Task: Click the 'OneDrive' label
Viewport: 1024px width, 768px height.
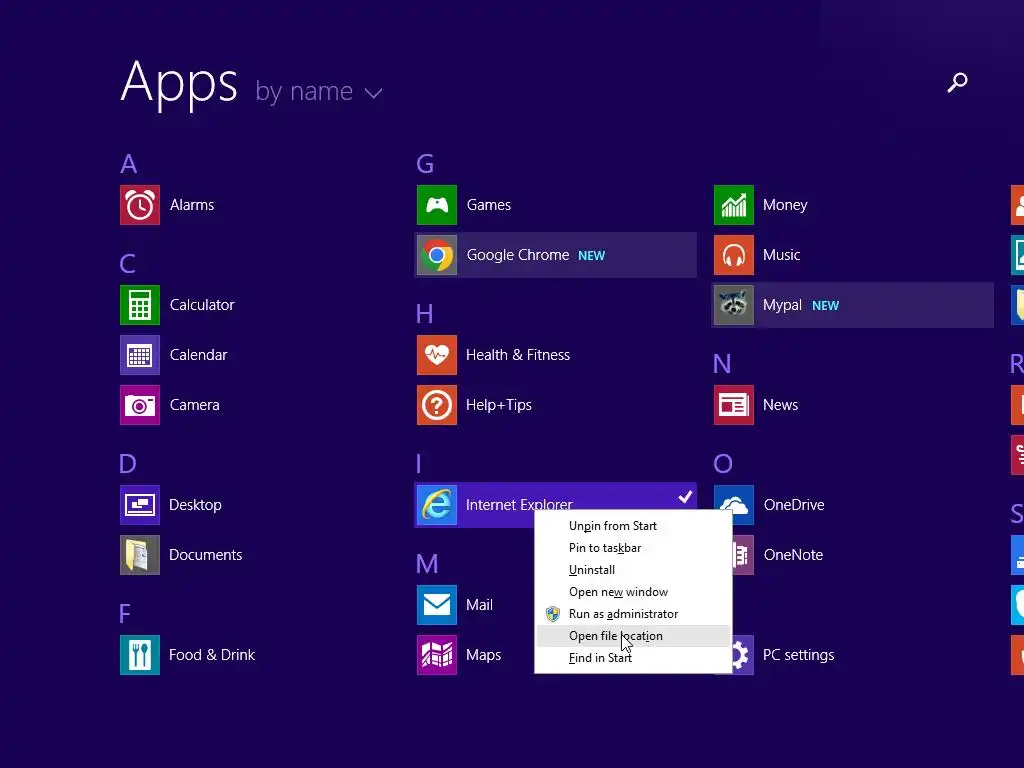Action: 794,505
